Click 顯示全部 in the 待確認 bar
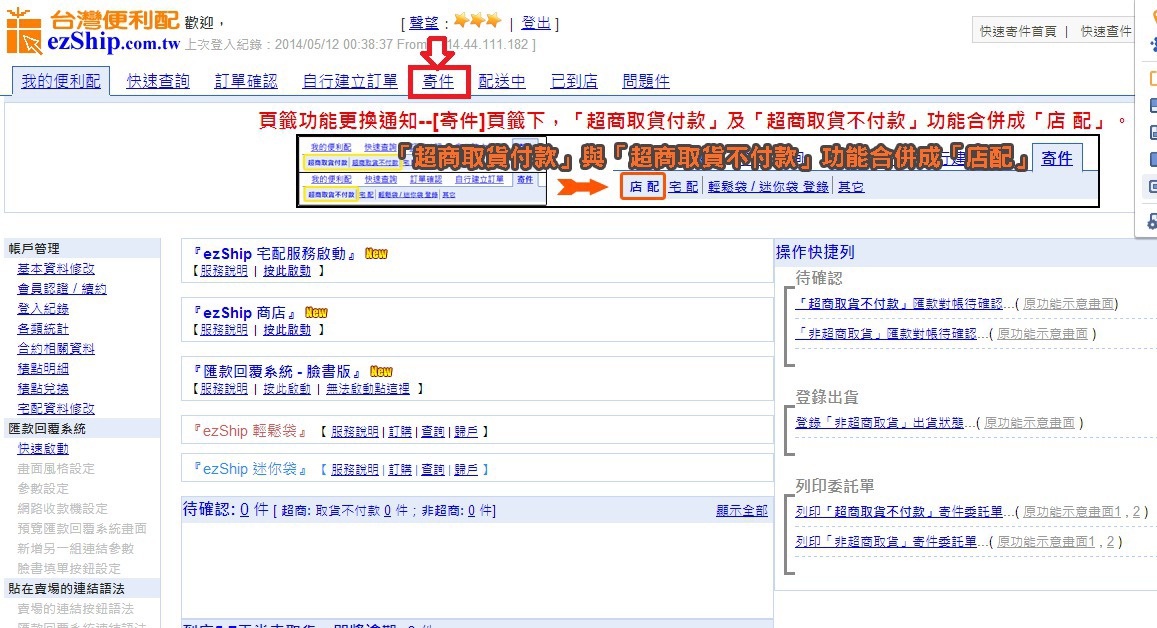 742,511
